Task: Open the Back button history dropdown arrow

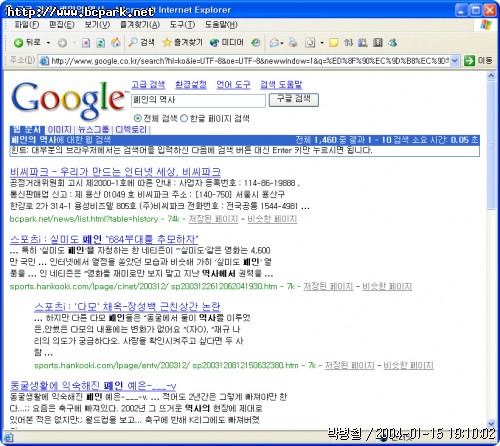Action: coord(48,43)
